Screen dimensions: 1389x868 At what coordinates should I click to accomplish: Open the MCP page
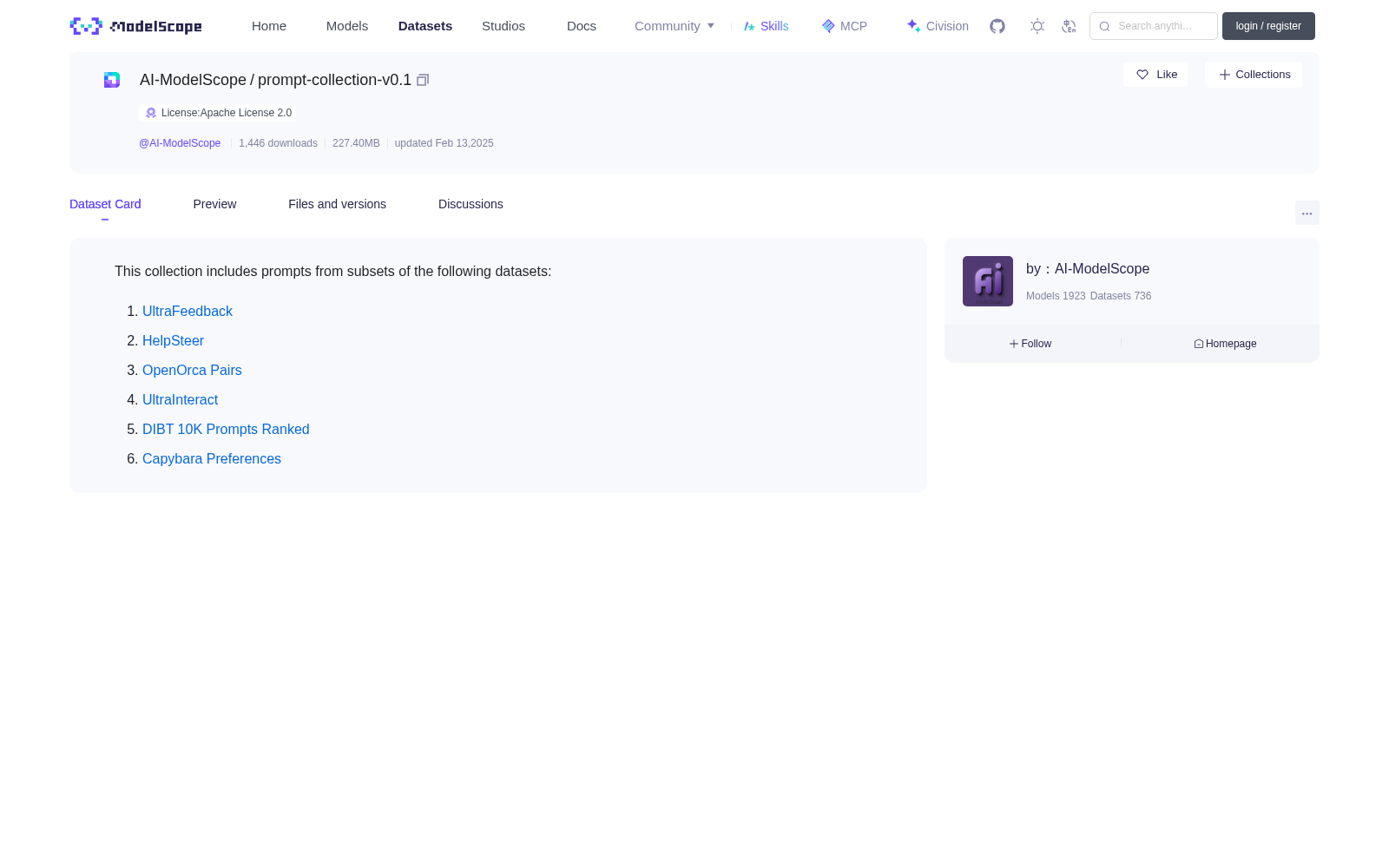click(844, 26)
